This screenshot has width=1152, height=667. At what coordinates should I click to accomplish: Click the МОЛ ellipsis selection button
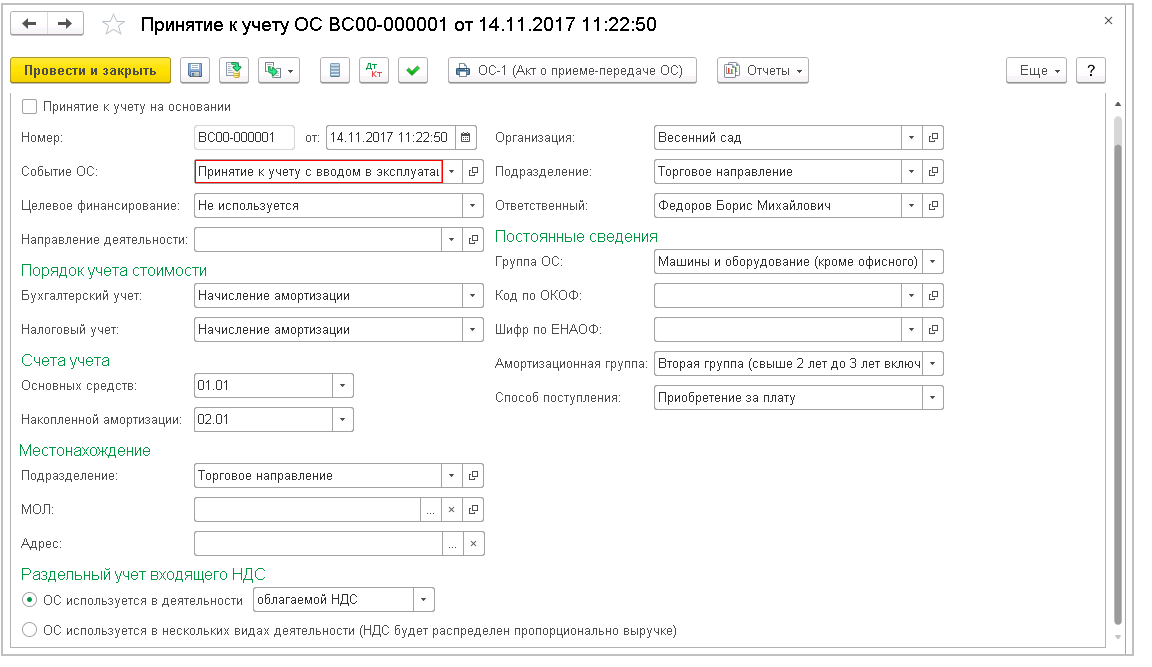[x=431, y=510]
